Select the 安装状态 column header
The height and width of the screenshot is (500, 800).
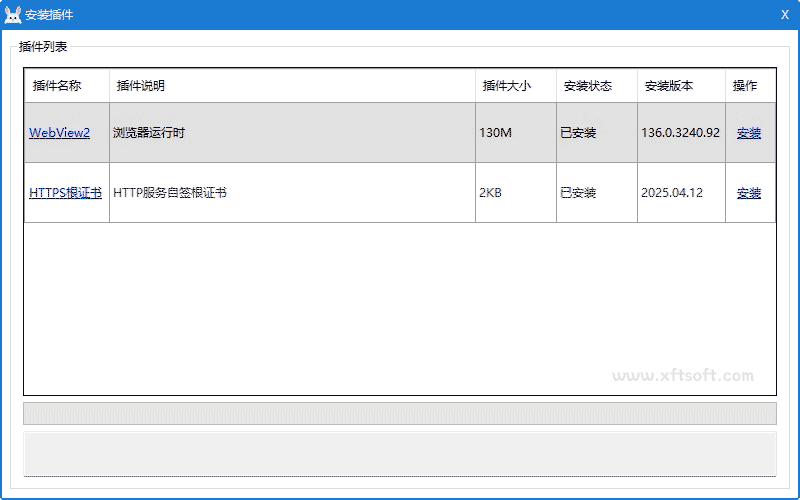(597, 86)
